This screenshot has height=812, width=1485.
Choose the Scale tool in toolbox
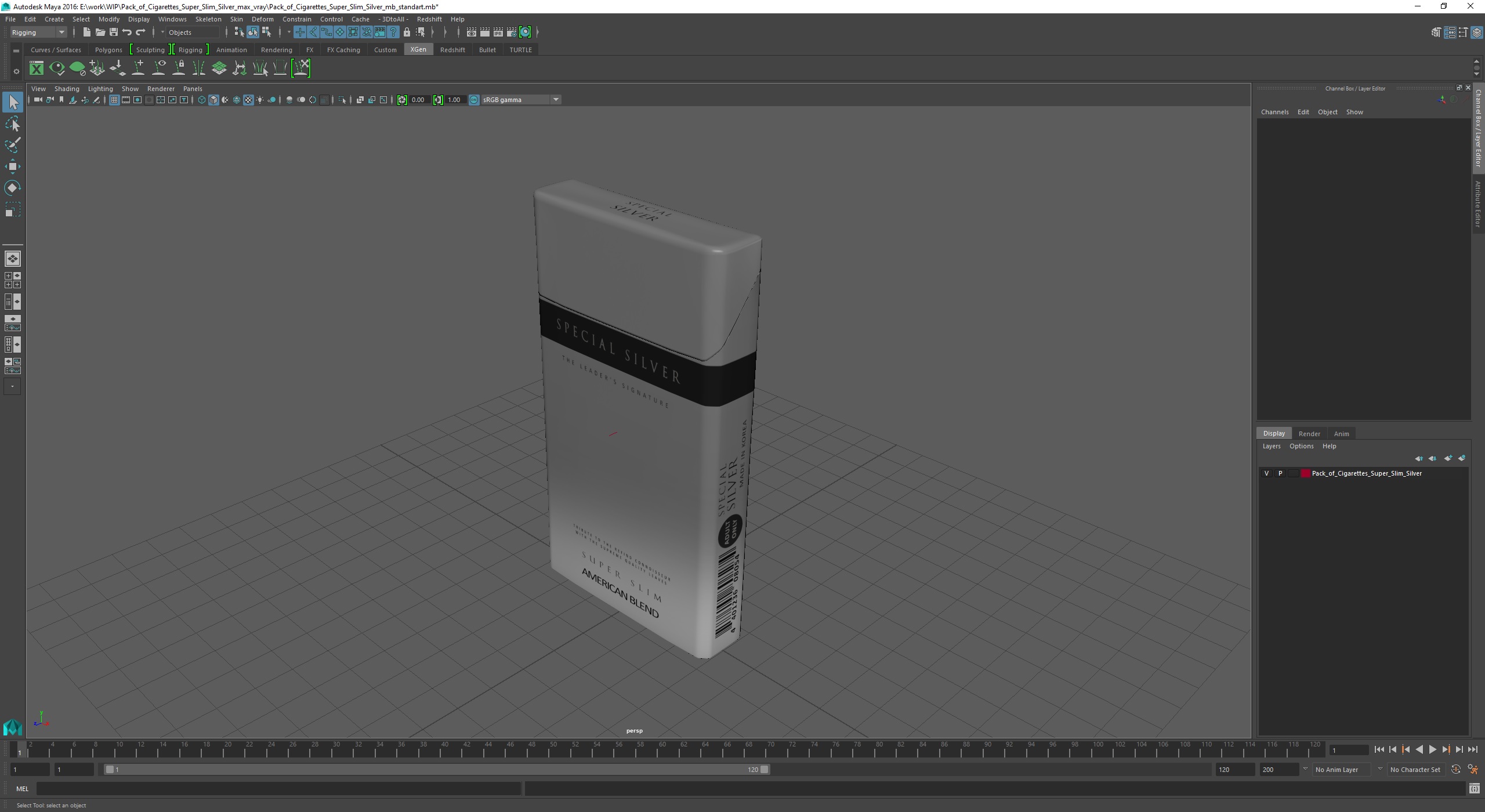click(13, 209)
